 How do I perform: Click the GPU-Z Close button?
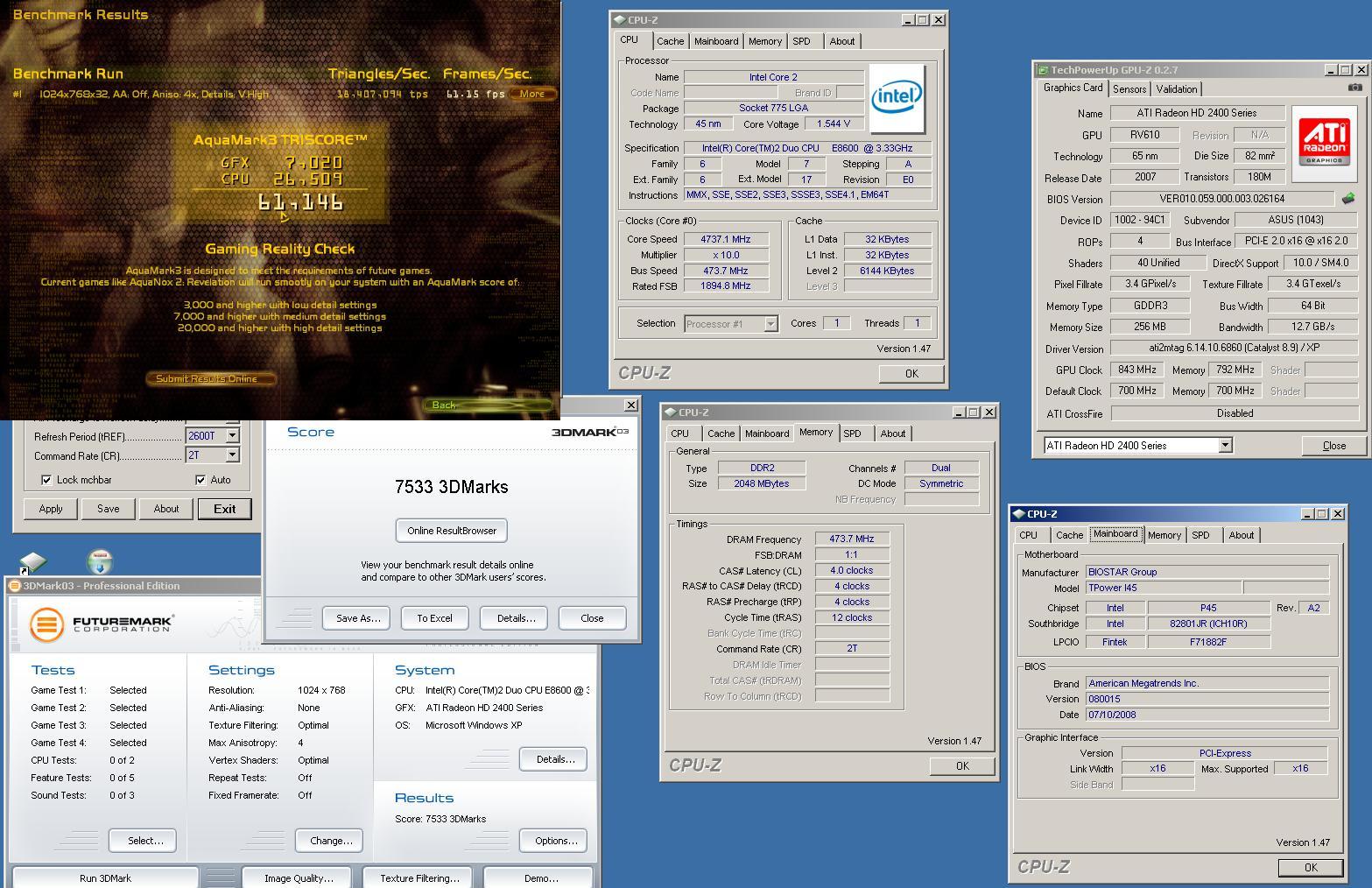pyautogui.click(x=1333, y=446)
